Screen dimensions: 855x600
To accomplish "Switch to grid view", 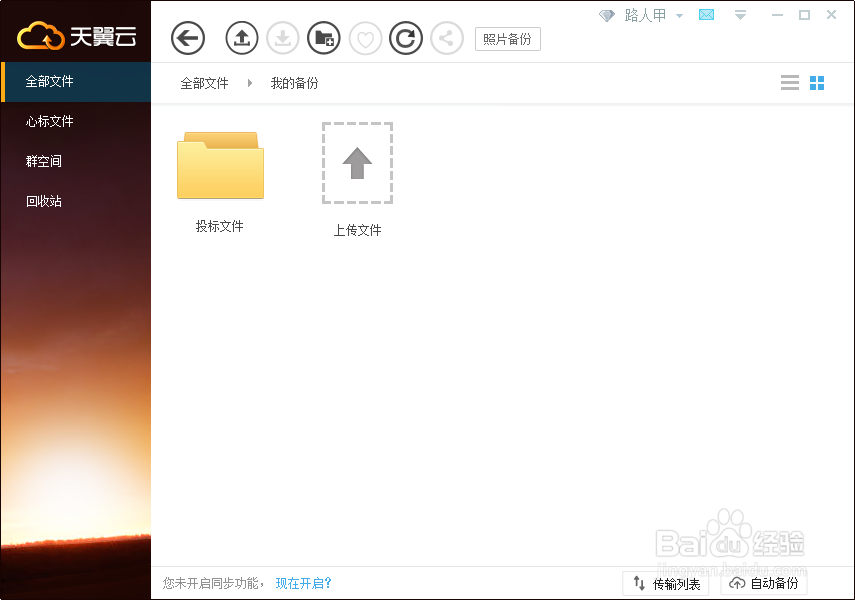I will (817, 82).
